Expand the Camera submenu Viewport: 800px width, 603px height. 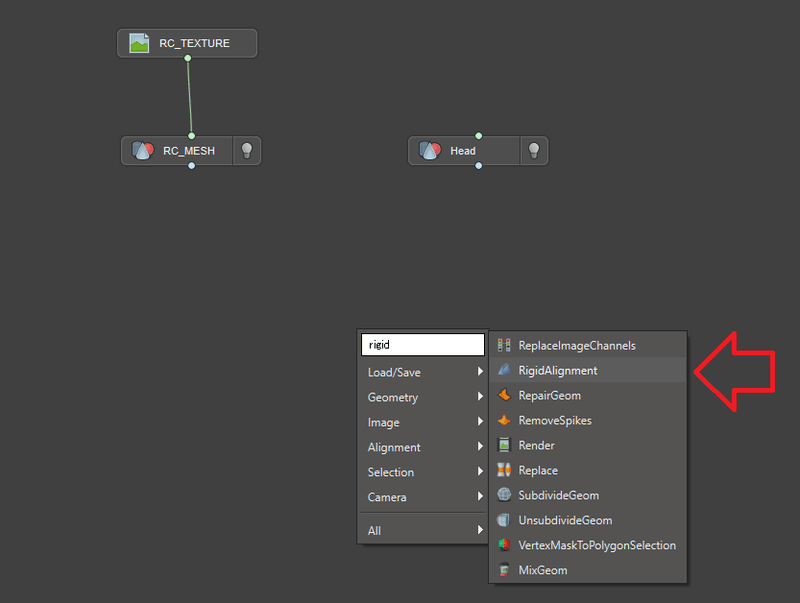point(423,497)
